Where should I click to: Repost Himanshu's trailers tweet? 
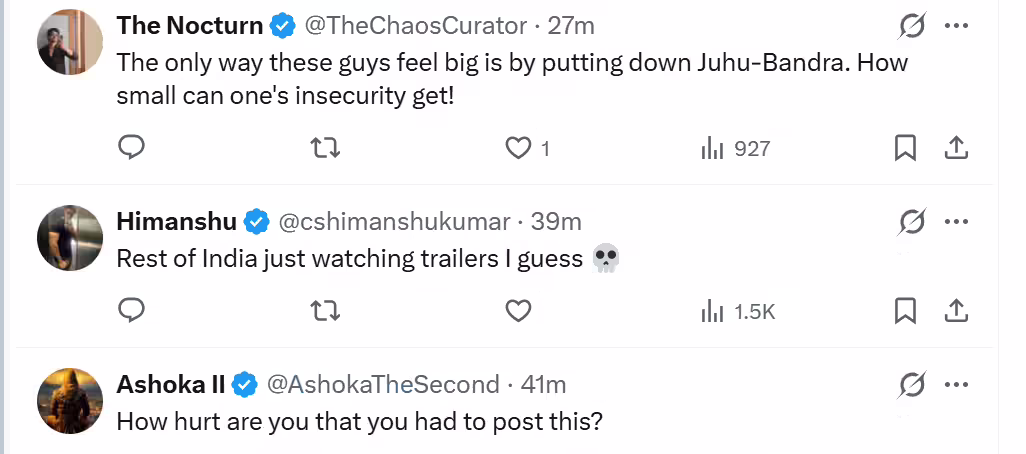coord(325,311)
